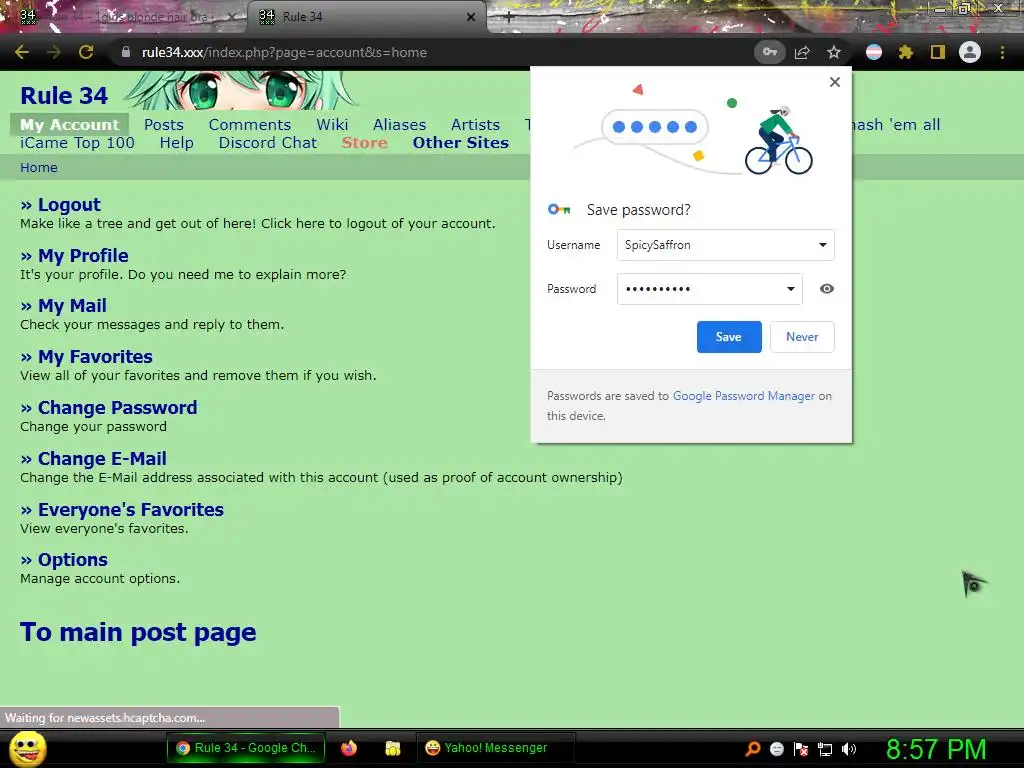Open Yahoo! Messenger taskbar button
Image resolution: width=1024 pixels, height=768 pixels.
(x=494, y=748)
